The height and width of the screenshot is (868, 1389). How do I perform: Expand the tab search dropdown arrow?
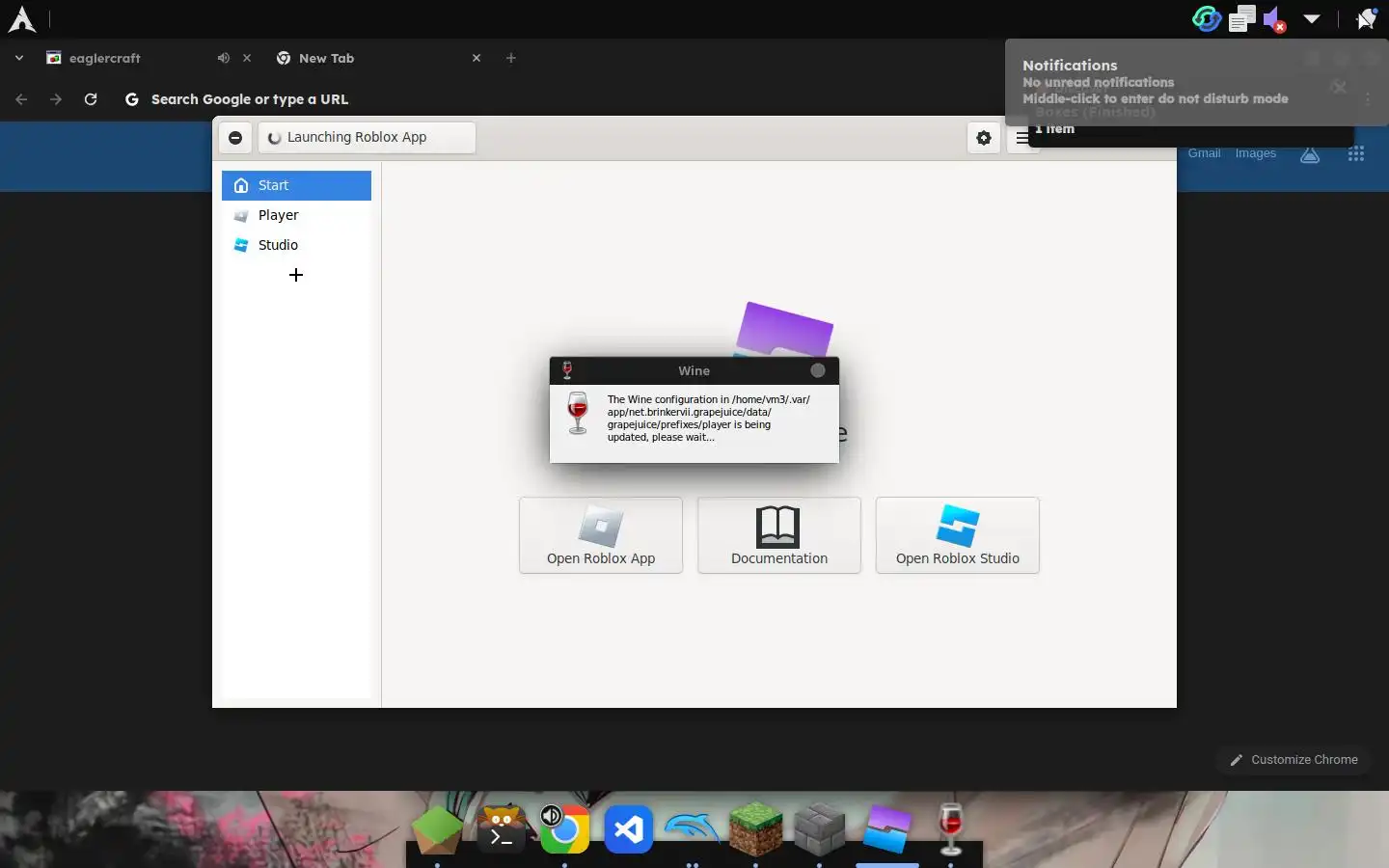[x=18, y=58]
